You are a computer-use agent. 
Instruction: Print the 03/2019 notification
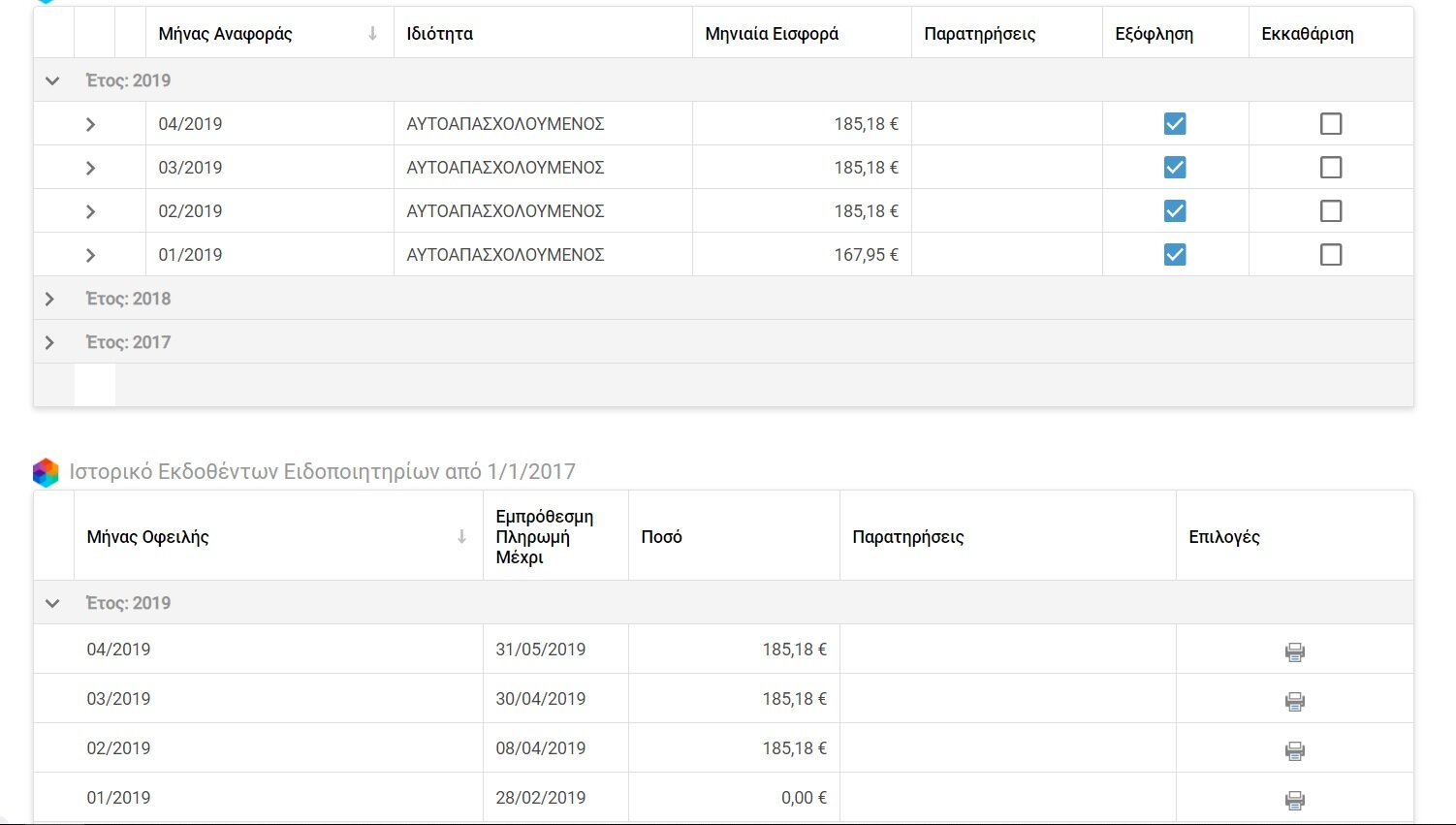[x=1294, y=701]
